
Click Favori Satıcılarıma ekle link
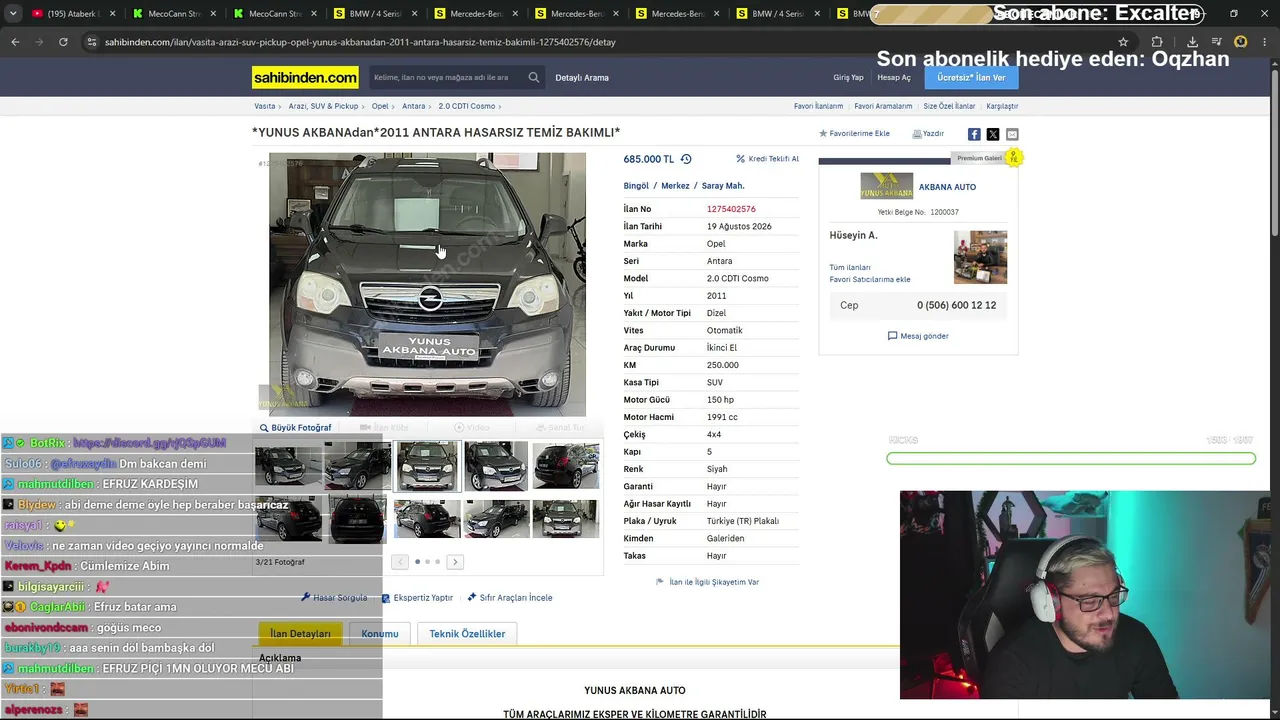pyautogui.click(x=870, y=280)
